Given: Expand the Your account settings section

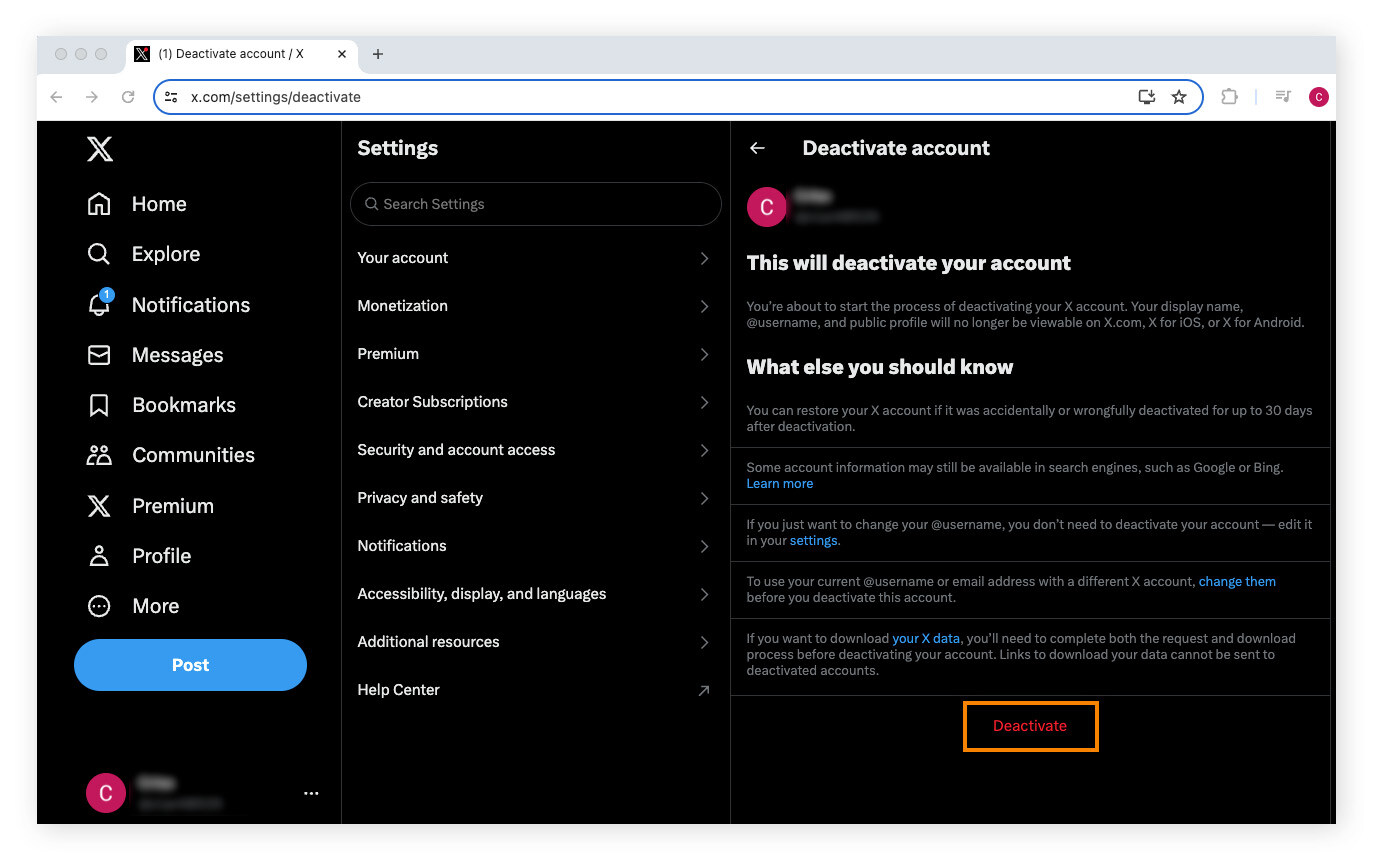Looking at the screenshot, I should tap(535, 257).
